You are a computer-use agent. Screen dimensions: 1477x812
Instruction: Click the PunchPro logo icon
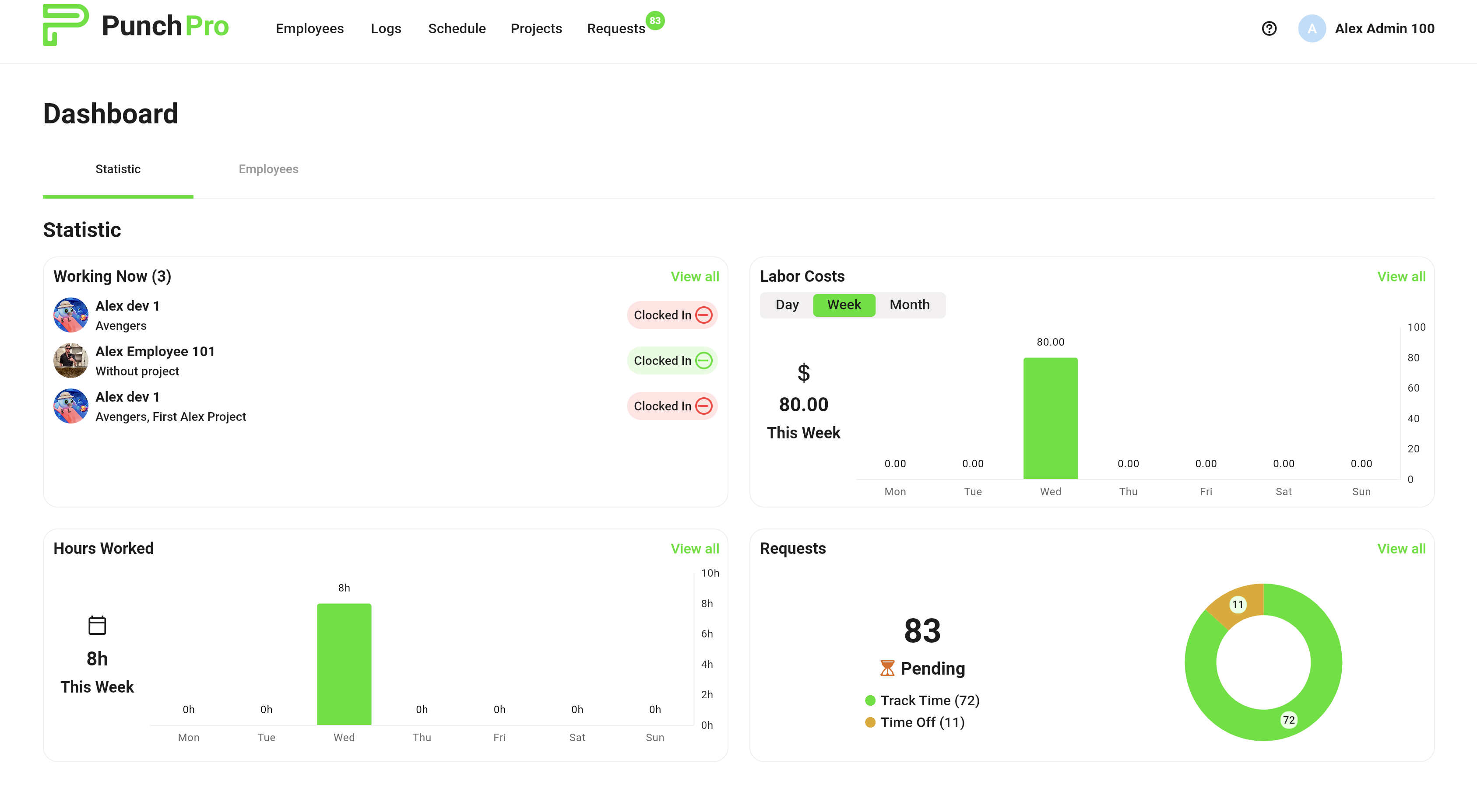(x=65, y=25)
